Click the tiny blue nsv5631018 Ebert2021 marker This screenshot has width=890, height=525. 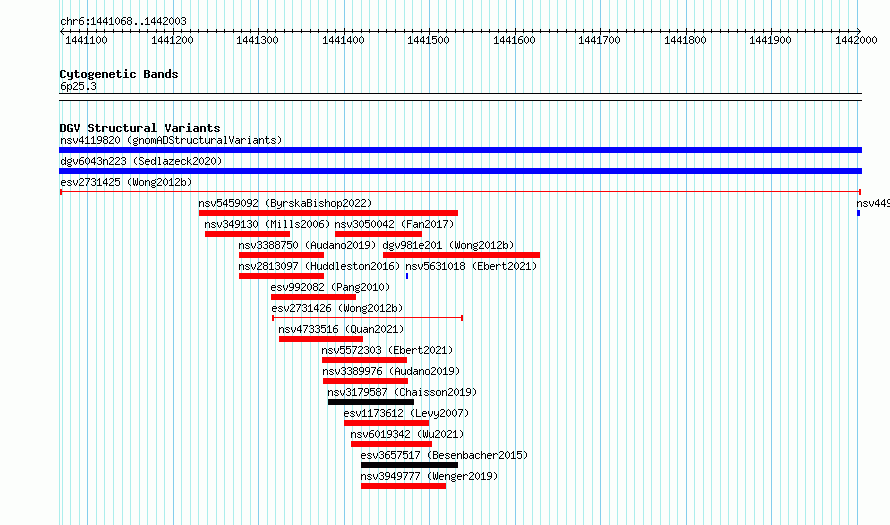coord(407,276)
